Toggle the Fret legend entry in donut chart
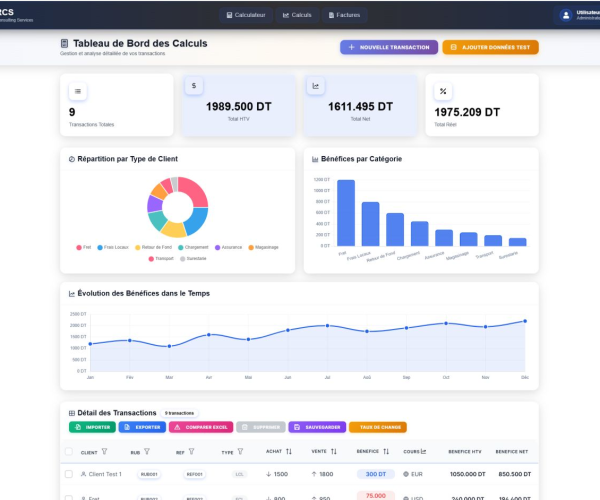 point(84,248)
